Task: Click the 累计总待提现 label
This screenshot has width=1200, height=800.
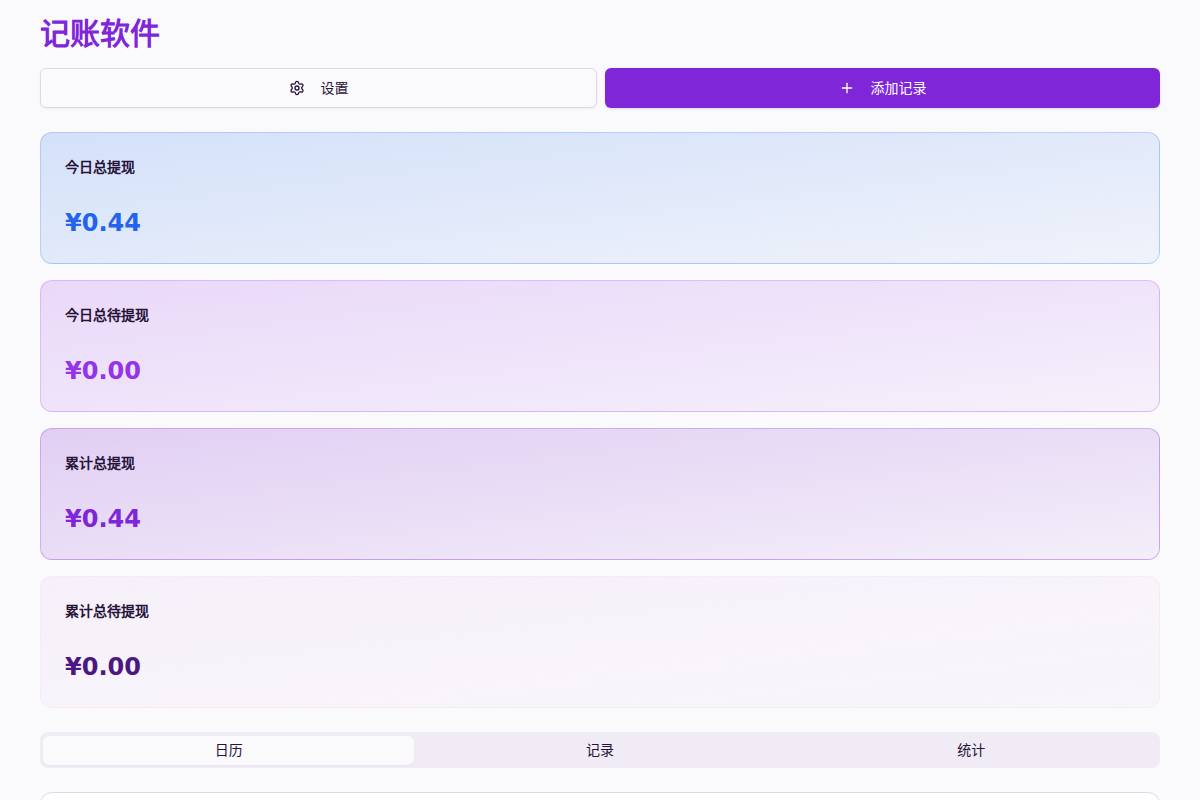Action: pos(107,611)
